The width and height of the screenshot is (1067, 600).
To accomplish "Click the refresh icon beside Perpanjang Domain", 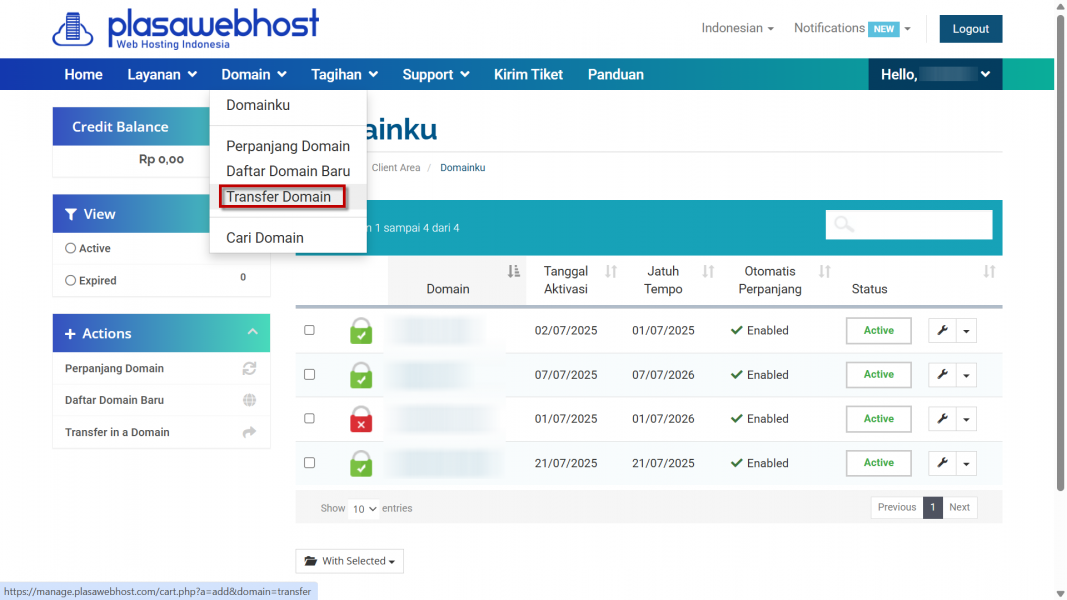I will point(249,368).
